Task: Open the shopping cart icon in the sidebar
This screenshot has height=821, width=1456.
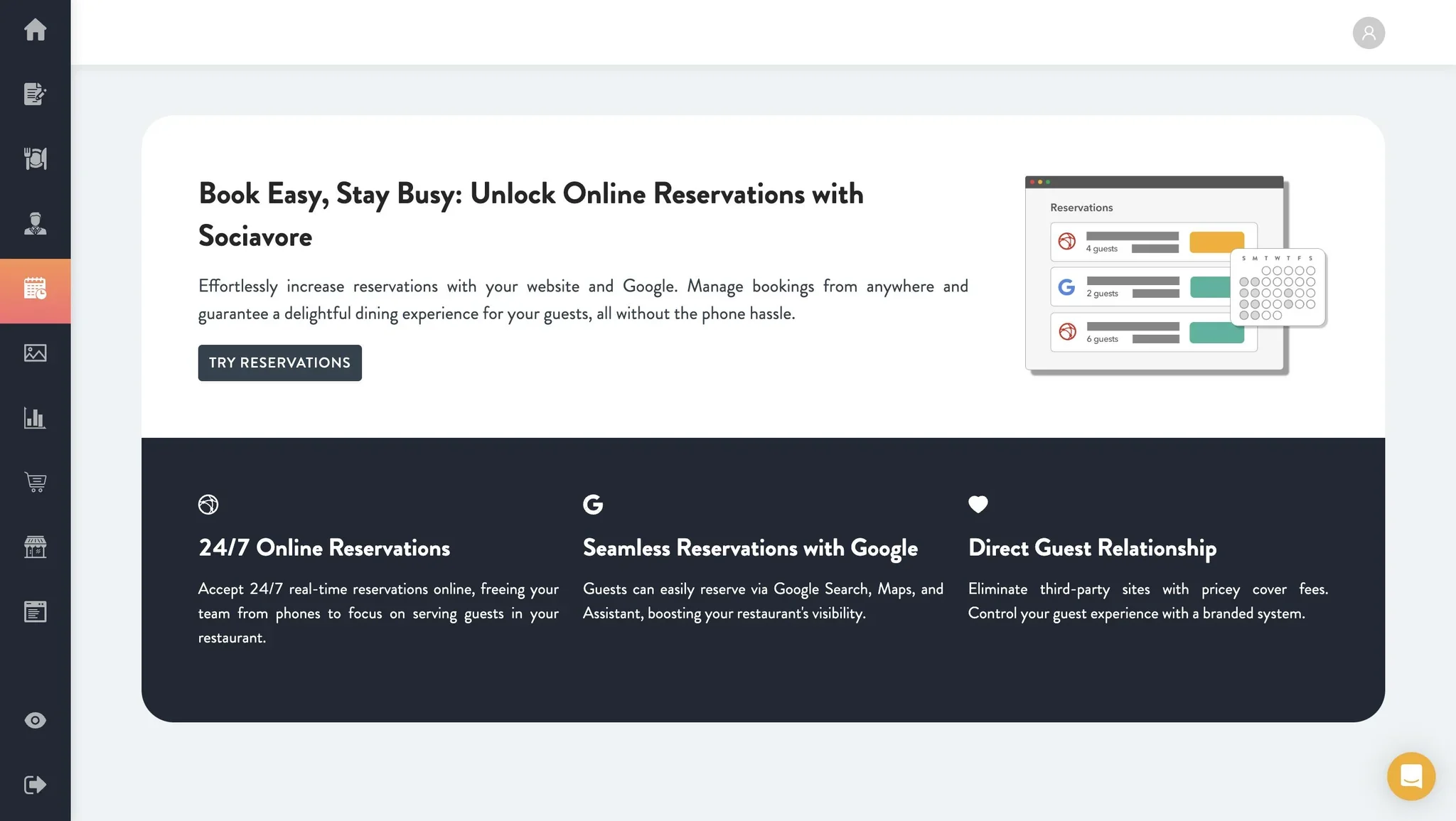Action: click(35, 482)
